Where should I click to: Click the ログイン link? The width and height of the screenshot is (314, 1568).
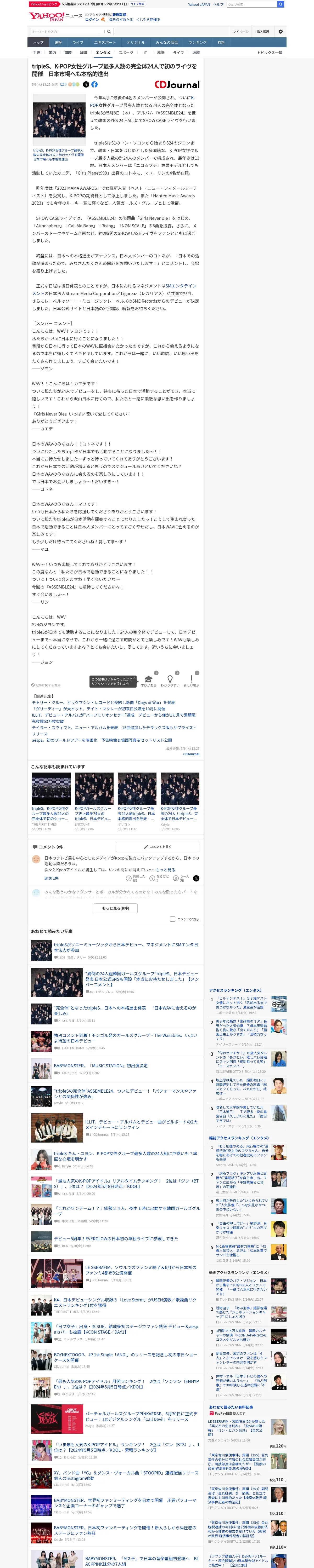tap(92, 20)
